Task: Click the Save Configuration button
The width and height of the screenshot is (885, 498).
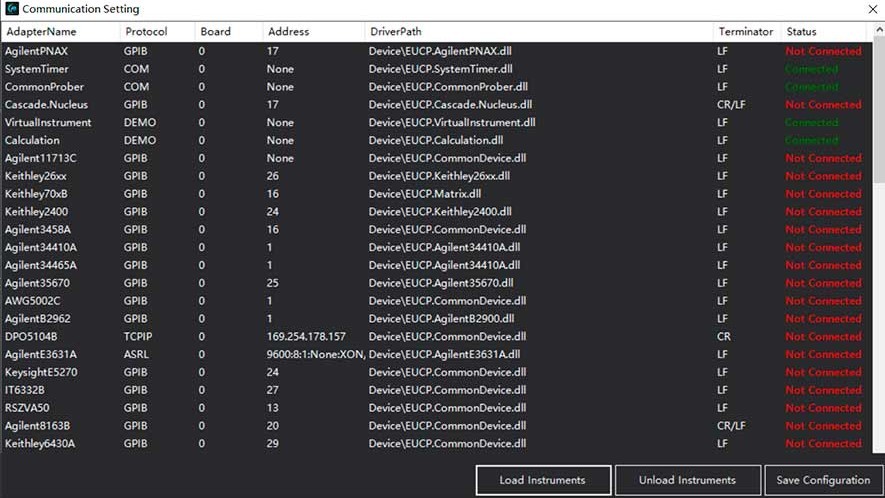Action: click(823, 480)
